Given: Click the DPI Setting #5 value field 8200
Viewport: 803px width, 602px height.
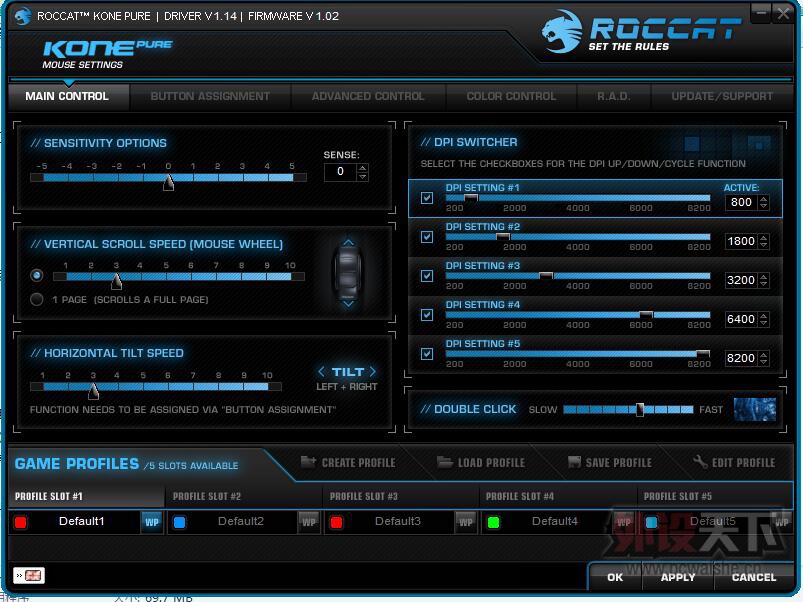Looking at the screenshot, I should (741, 358).
